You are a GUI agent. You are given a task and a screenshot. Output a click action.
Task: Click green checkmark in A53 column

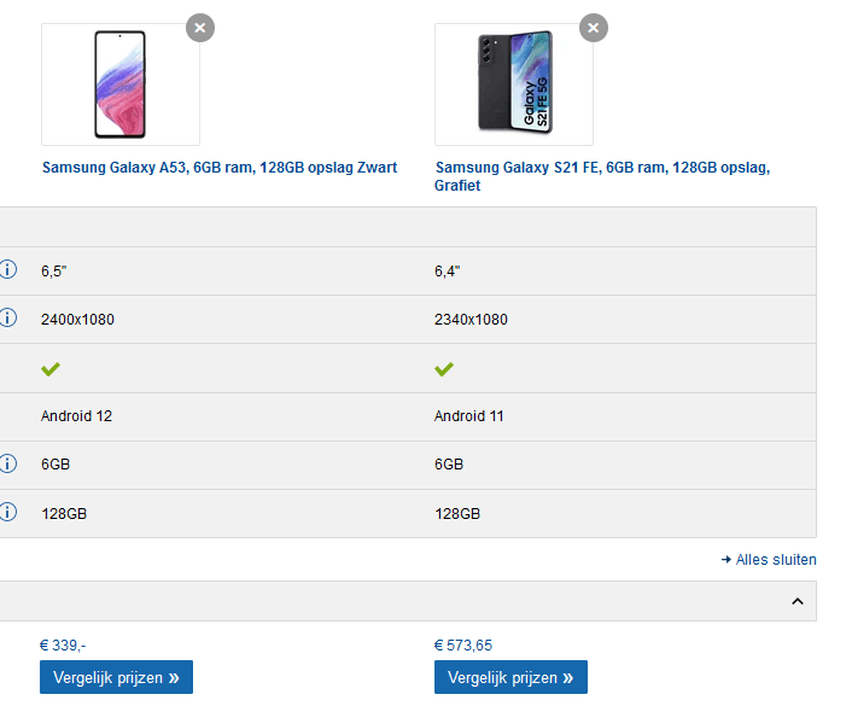pos(51,369)
